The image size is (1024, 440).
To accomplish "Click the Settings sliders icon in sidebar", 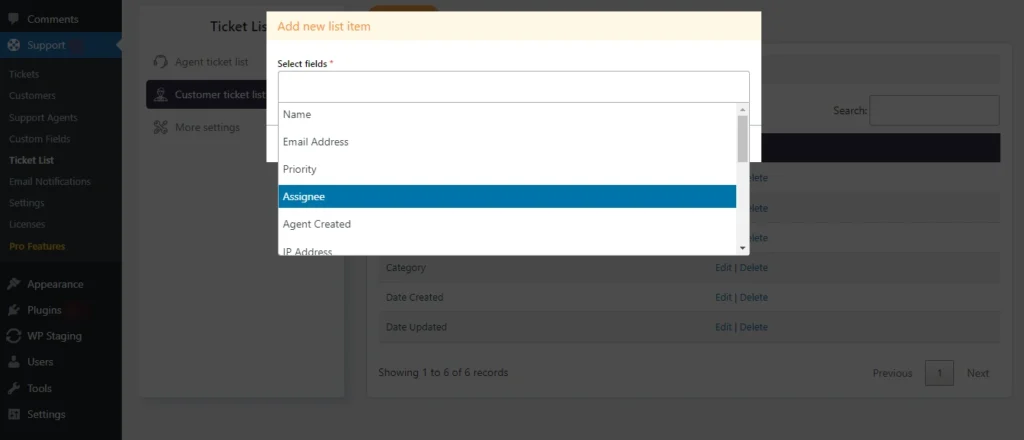I will click(x=13, y=414).
